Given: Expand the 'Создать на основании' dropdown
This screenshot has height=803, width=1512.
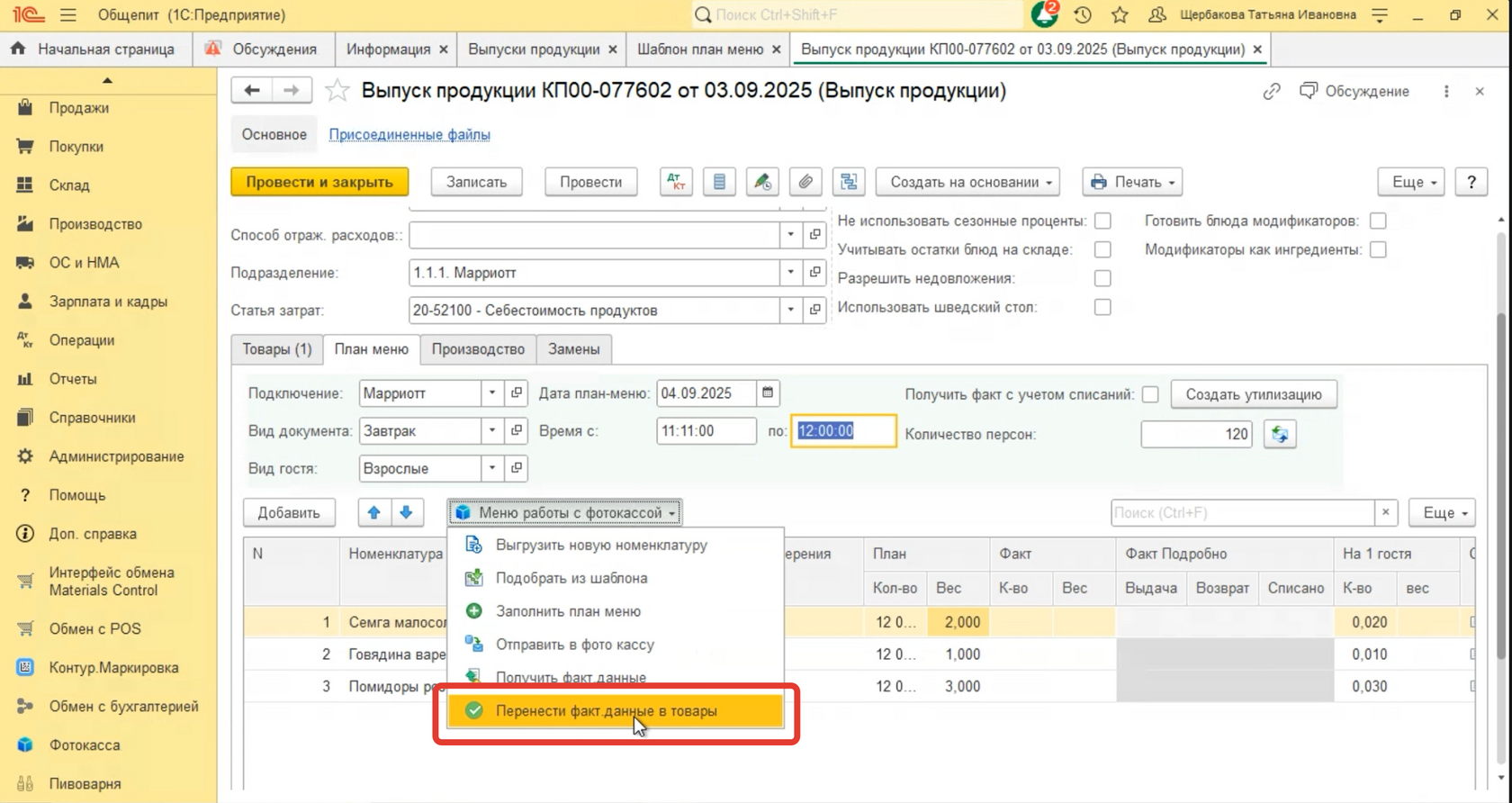Looking at the screenshot, I should pos(968,182).
